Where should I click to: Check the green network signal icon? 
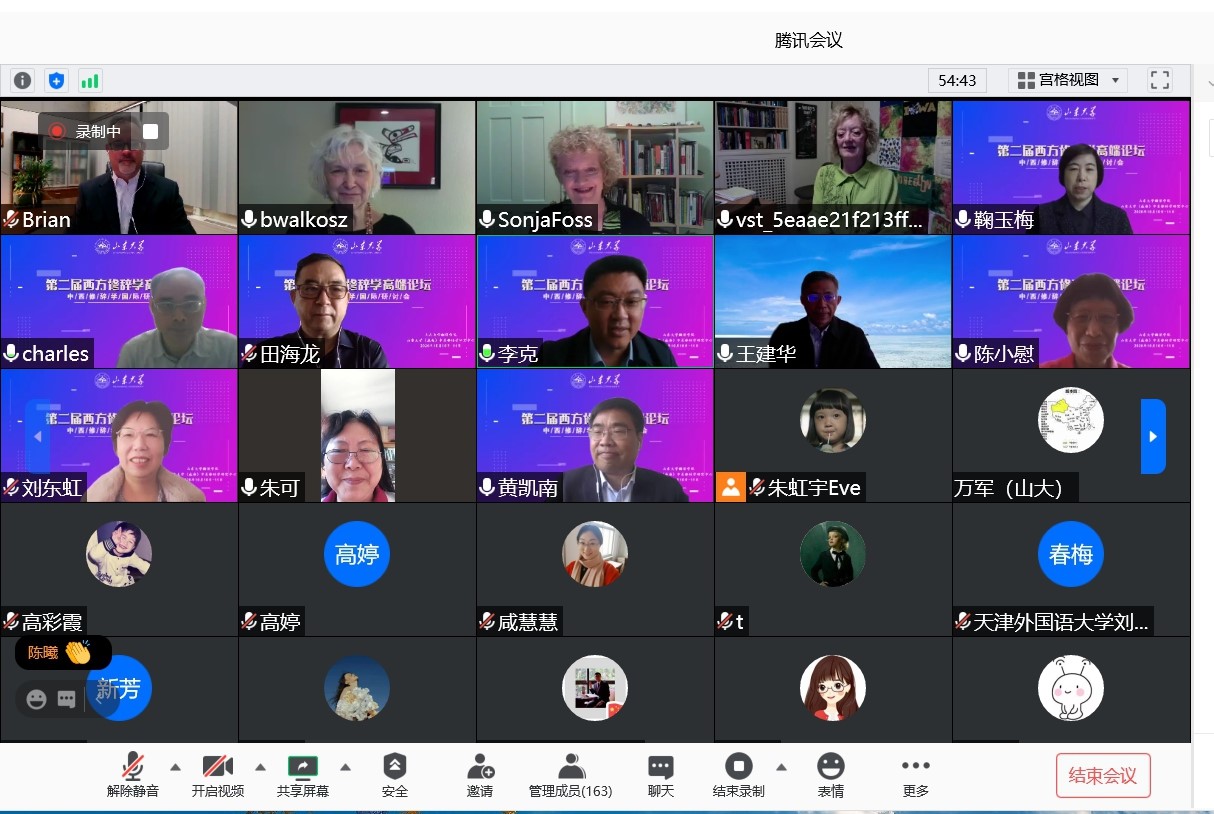[x=90, y=81]
